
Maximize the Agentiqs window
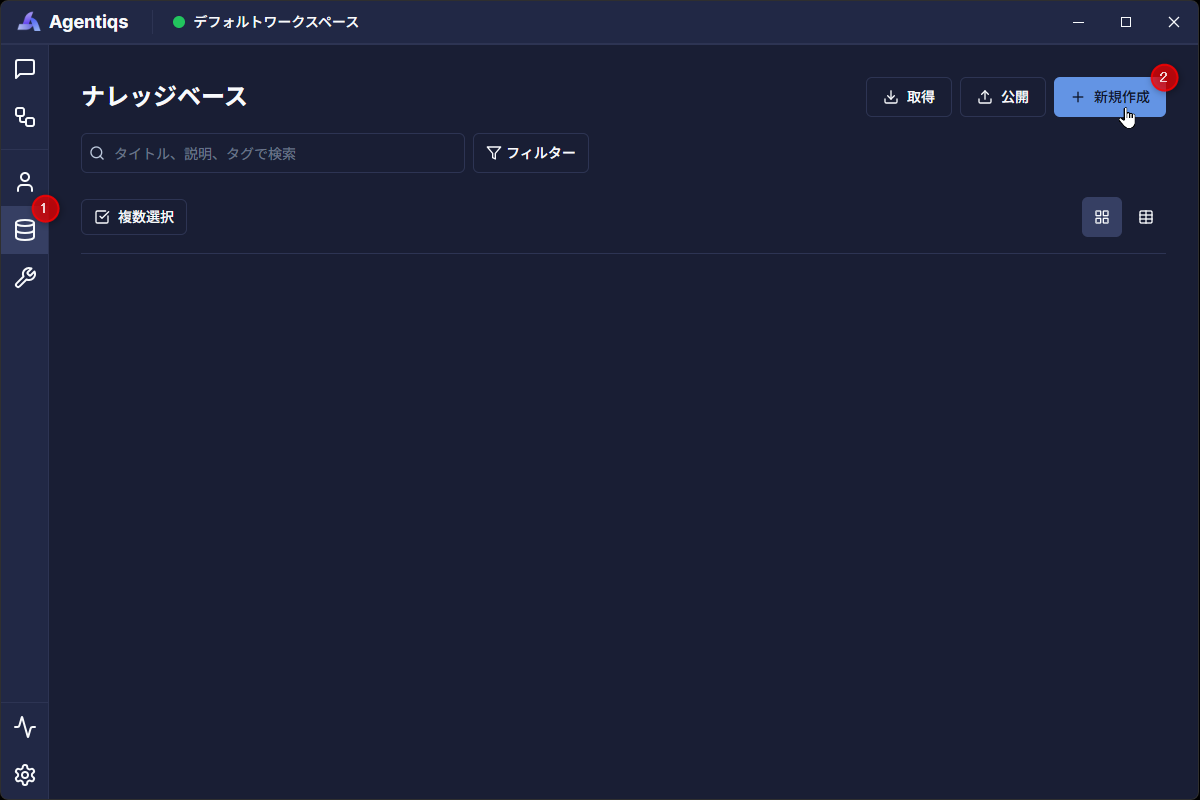click(x=1126, y=22)
